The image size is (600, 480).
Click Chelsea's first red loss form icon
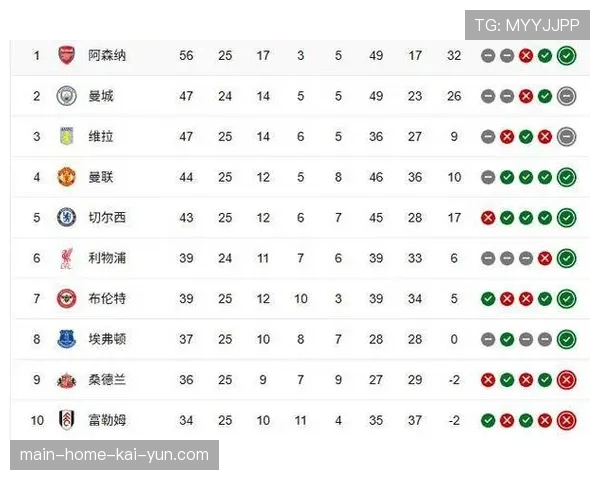point(488,217)
